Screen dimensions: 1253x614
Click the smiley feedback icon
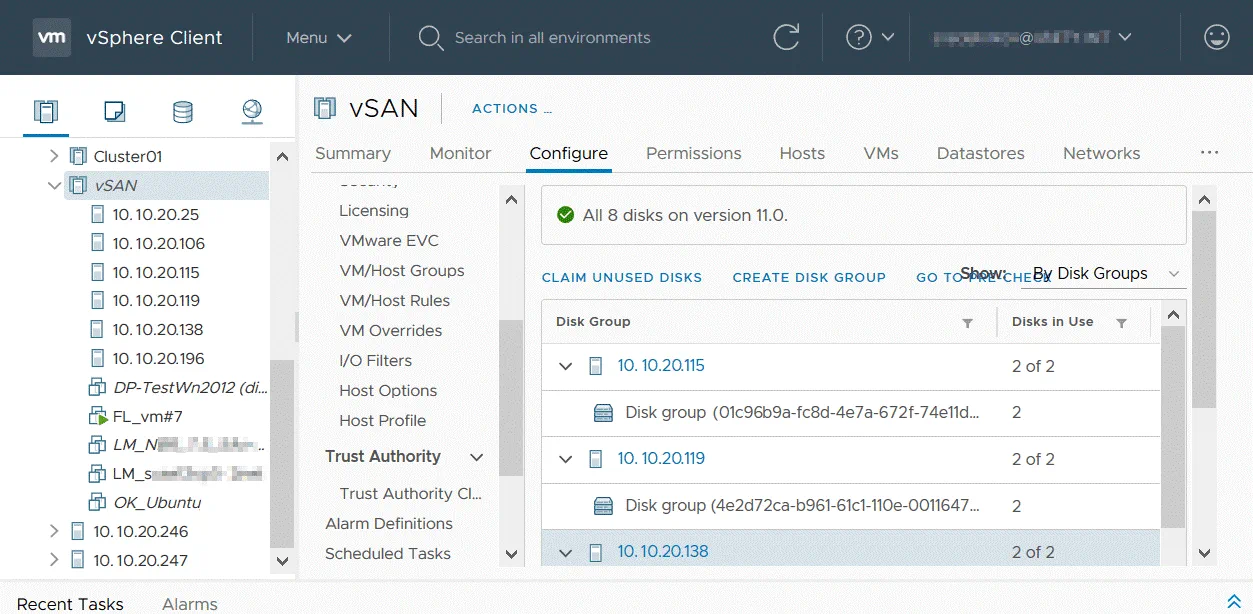1216,38
